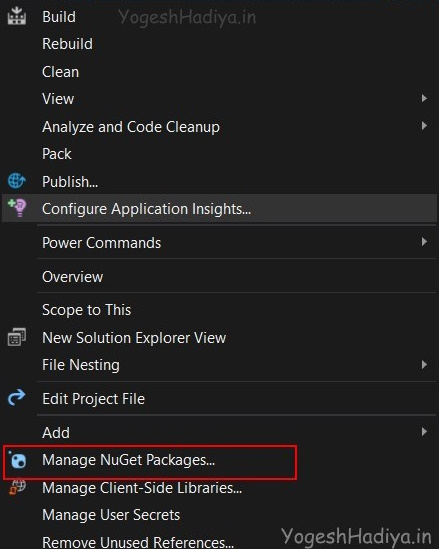The height and width of the screenshot is (549, 439).
Task: Choose Remove Unused References
Action: (138, 542)
